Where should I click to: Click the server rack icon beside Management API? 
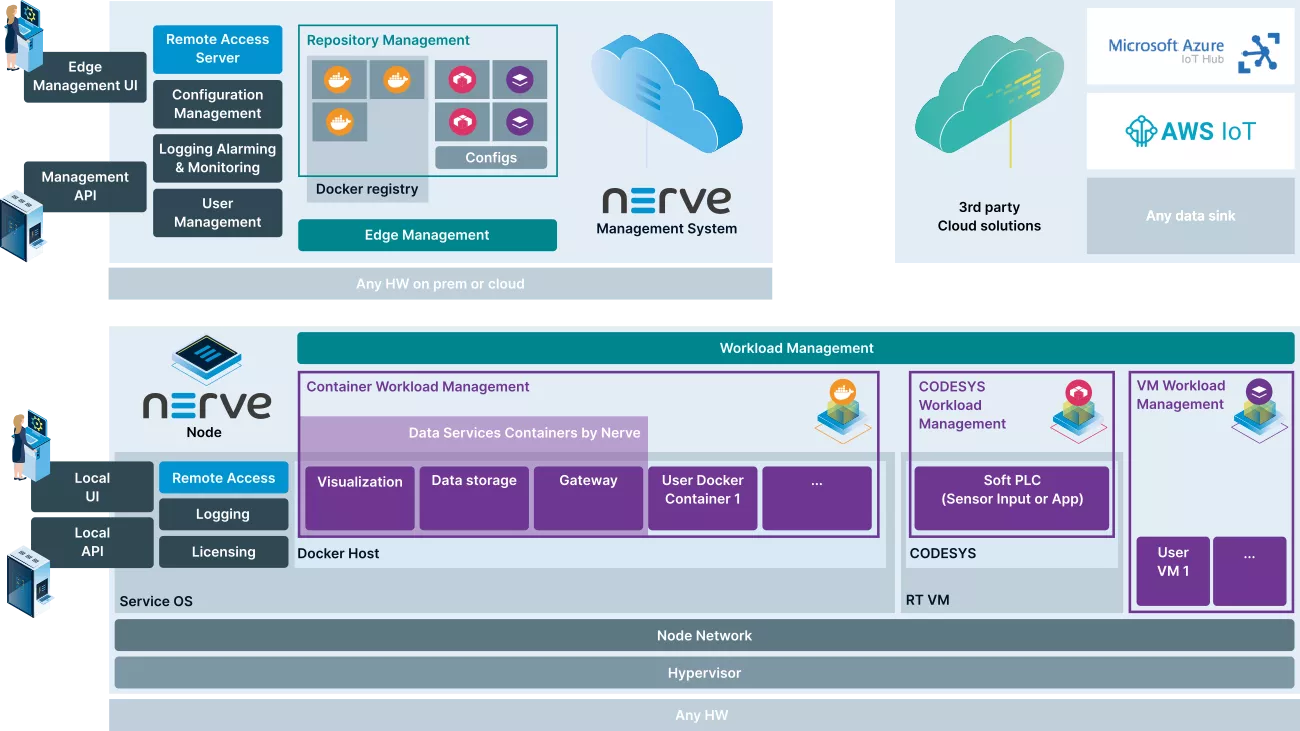coord(22,228)
